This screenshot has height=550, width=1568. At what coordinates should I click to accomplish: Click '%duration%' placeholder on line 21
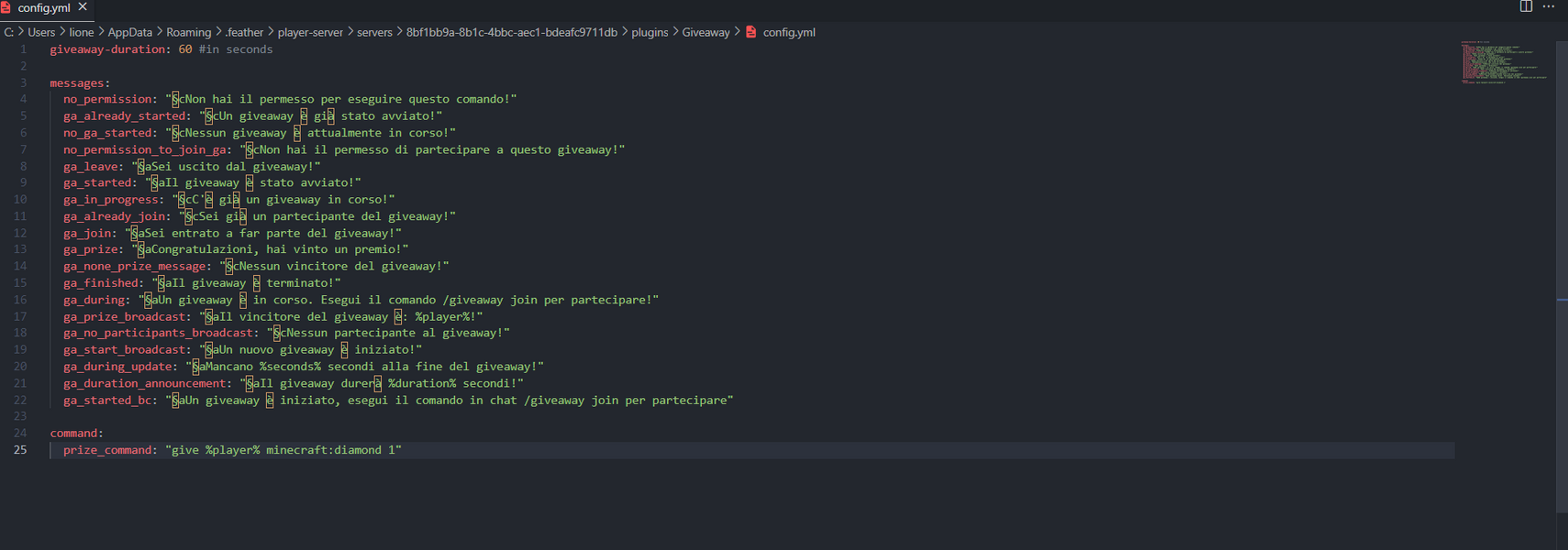coord(422,383)
